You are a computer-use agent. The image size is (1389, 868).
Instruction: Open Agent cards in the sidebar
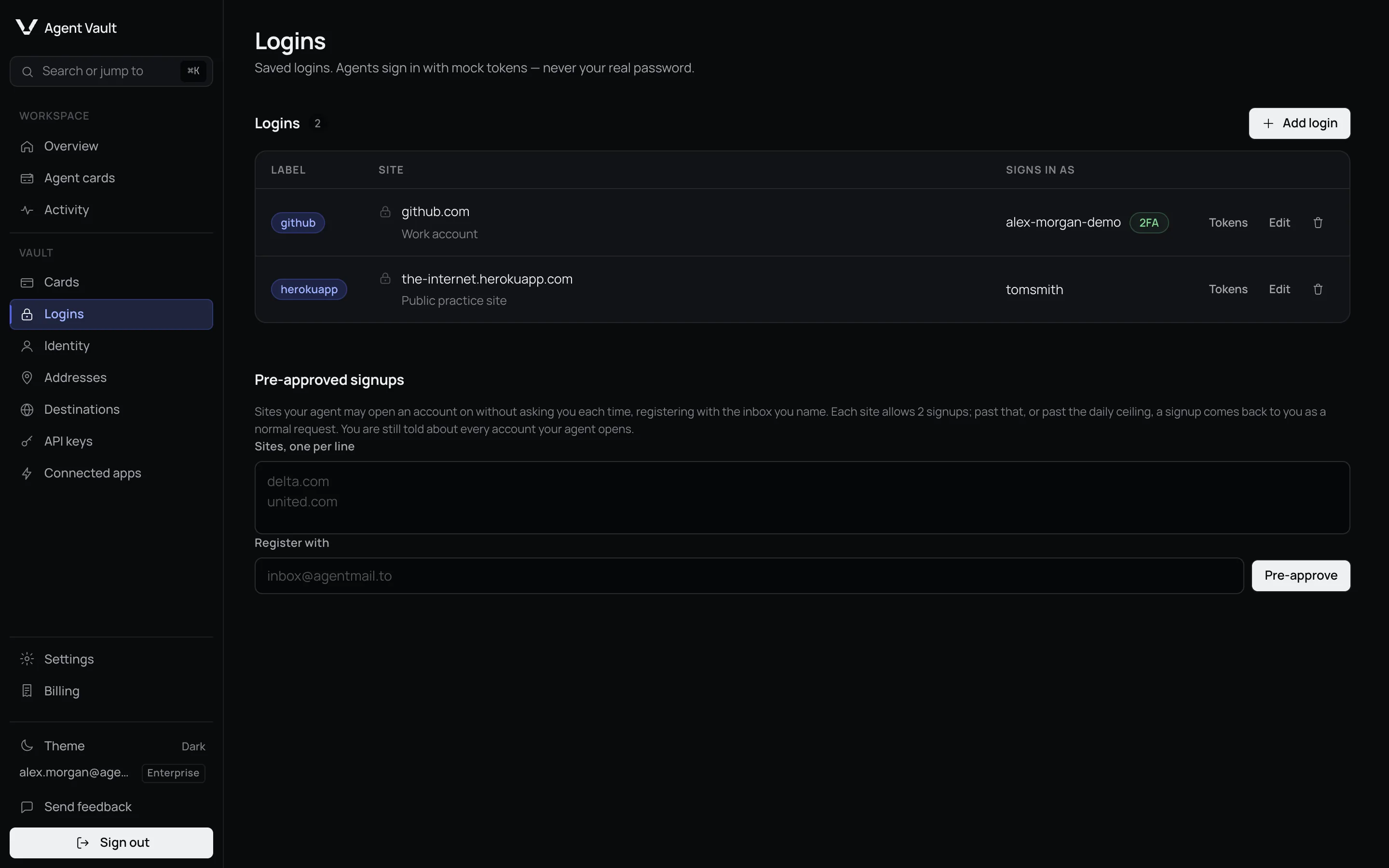[111, 178]
